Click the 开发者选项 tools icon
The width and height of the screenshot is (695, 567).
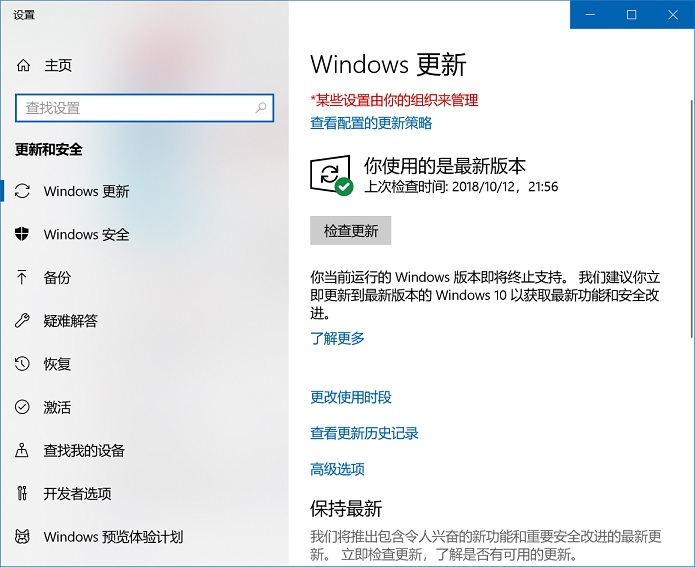tap(22, 493)
